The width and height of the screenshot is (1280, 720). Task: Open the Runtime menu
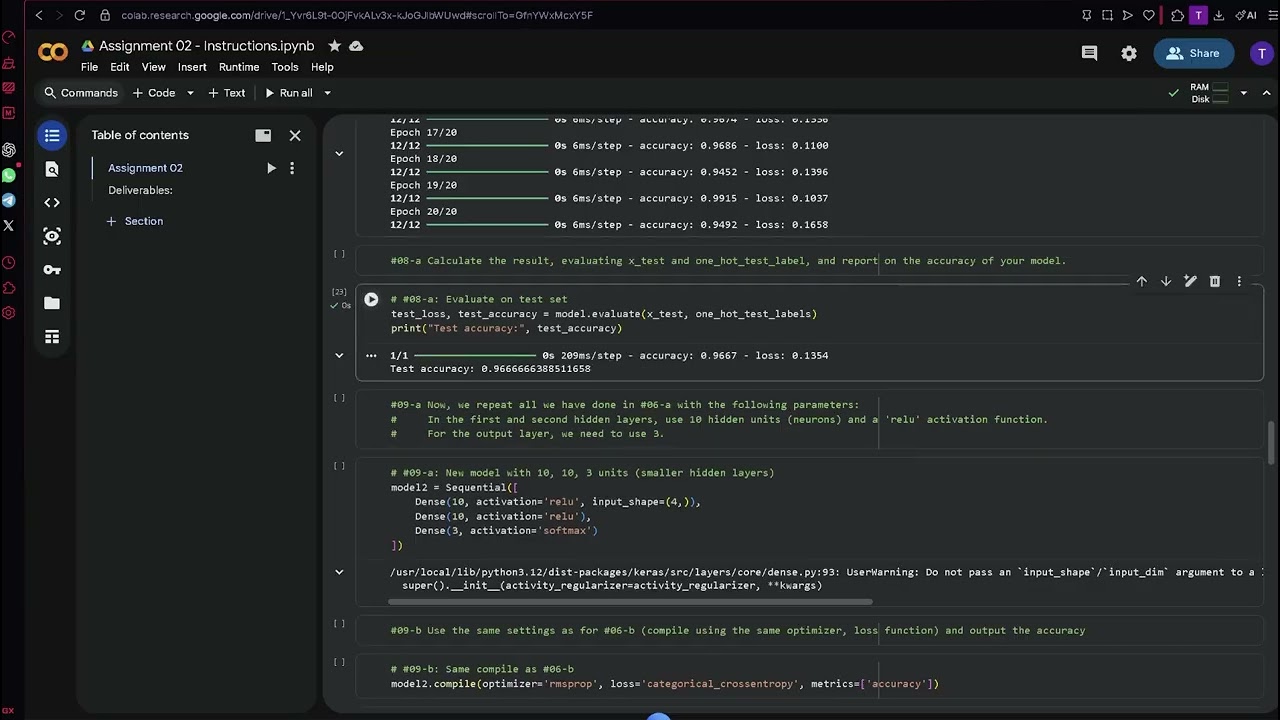(x=239, y=67)
